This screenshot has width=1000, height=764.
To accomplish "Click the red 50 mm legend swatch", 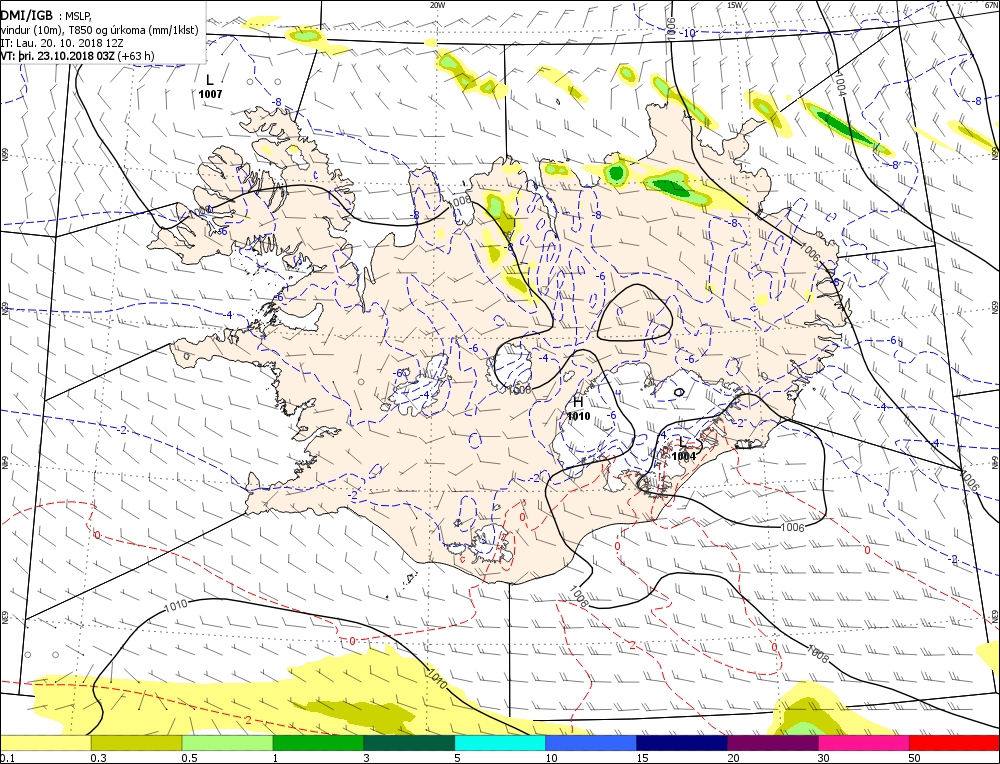I will coord(954,743).
